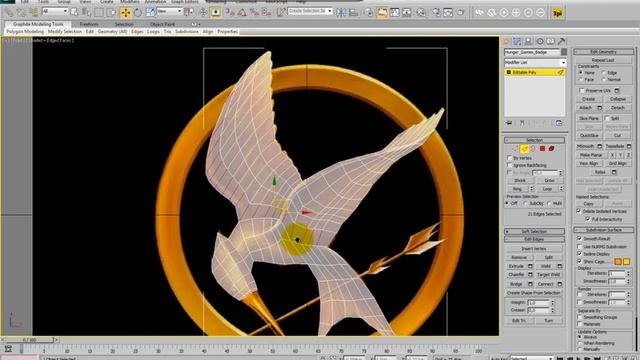640x360 pixels.
Task: Expand the Soft Selection rollout
Action: (534, 231)
